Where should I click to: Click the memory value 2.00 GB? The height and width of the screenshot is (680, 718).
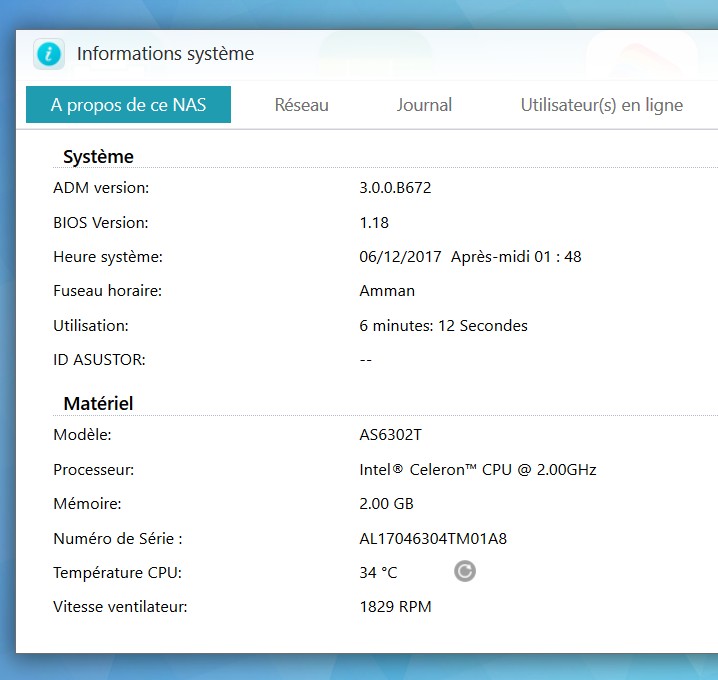point(386,504)
